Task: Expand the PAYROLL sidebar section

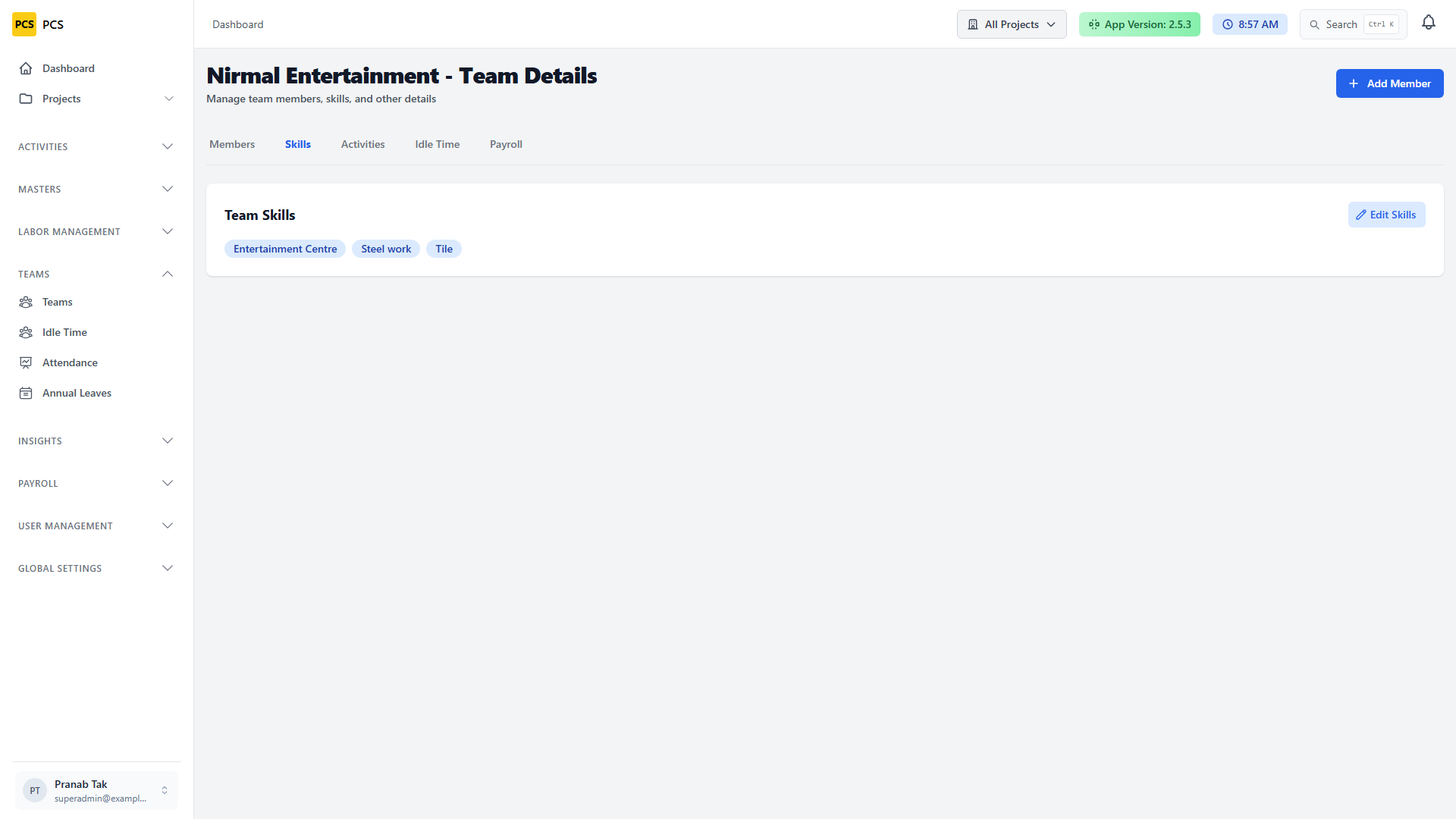Action: point(96,483)
